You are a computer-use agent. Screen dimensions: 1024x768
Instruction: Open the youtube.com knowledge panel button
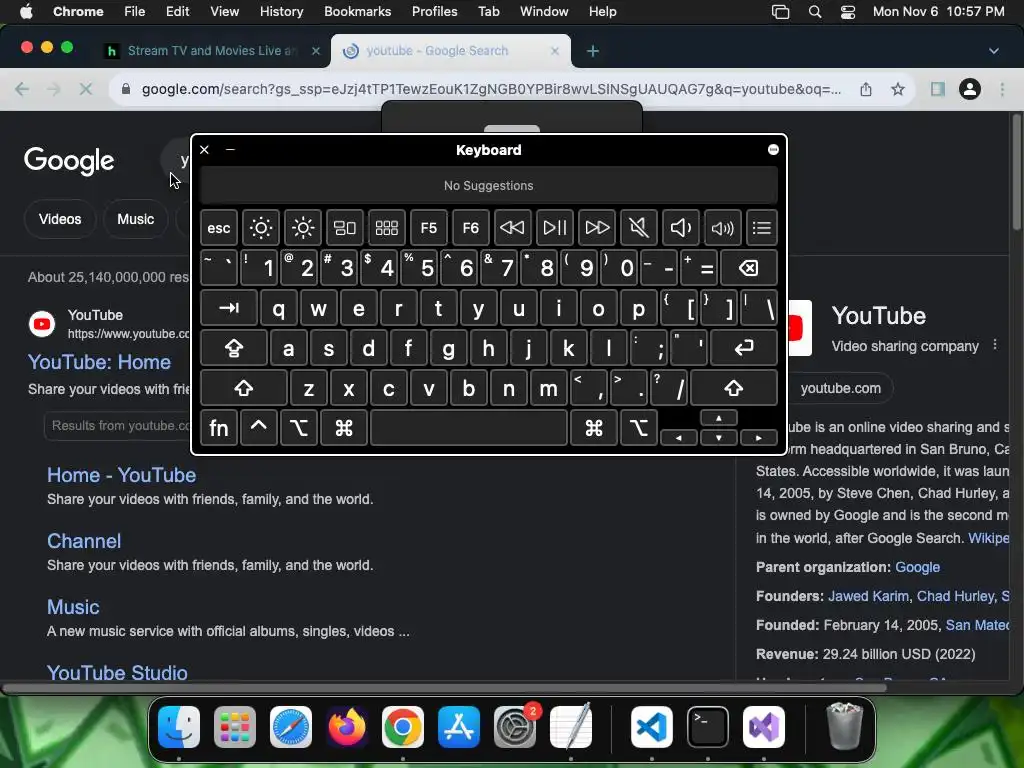pos(840,389)
